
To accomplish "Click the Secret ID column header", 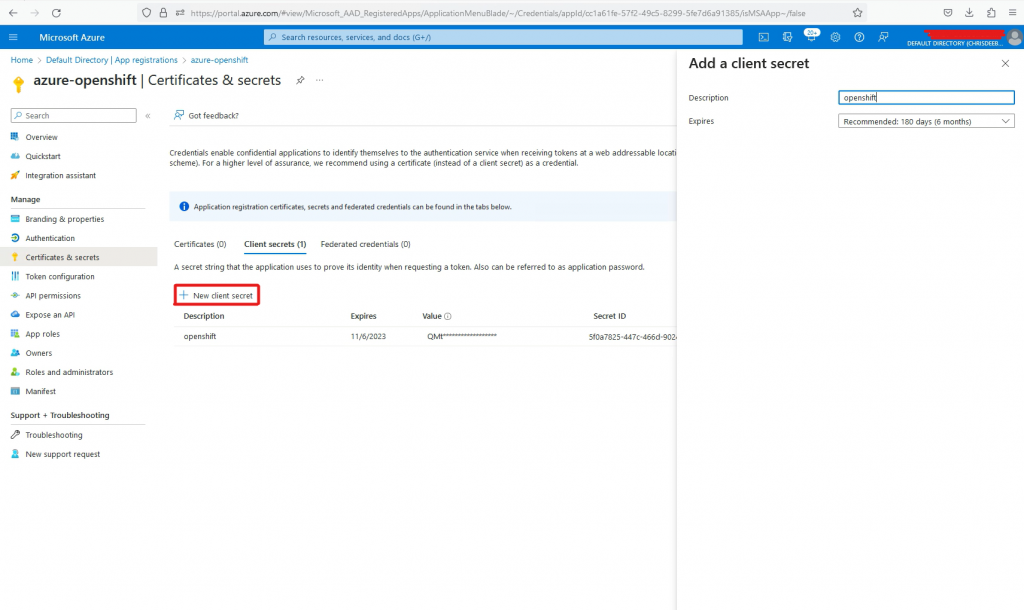I will point(609,316).
